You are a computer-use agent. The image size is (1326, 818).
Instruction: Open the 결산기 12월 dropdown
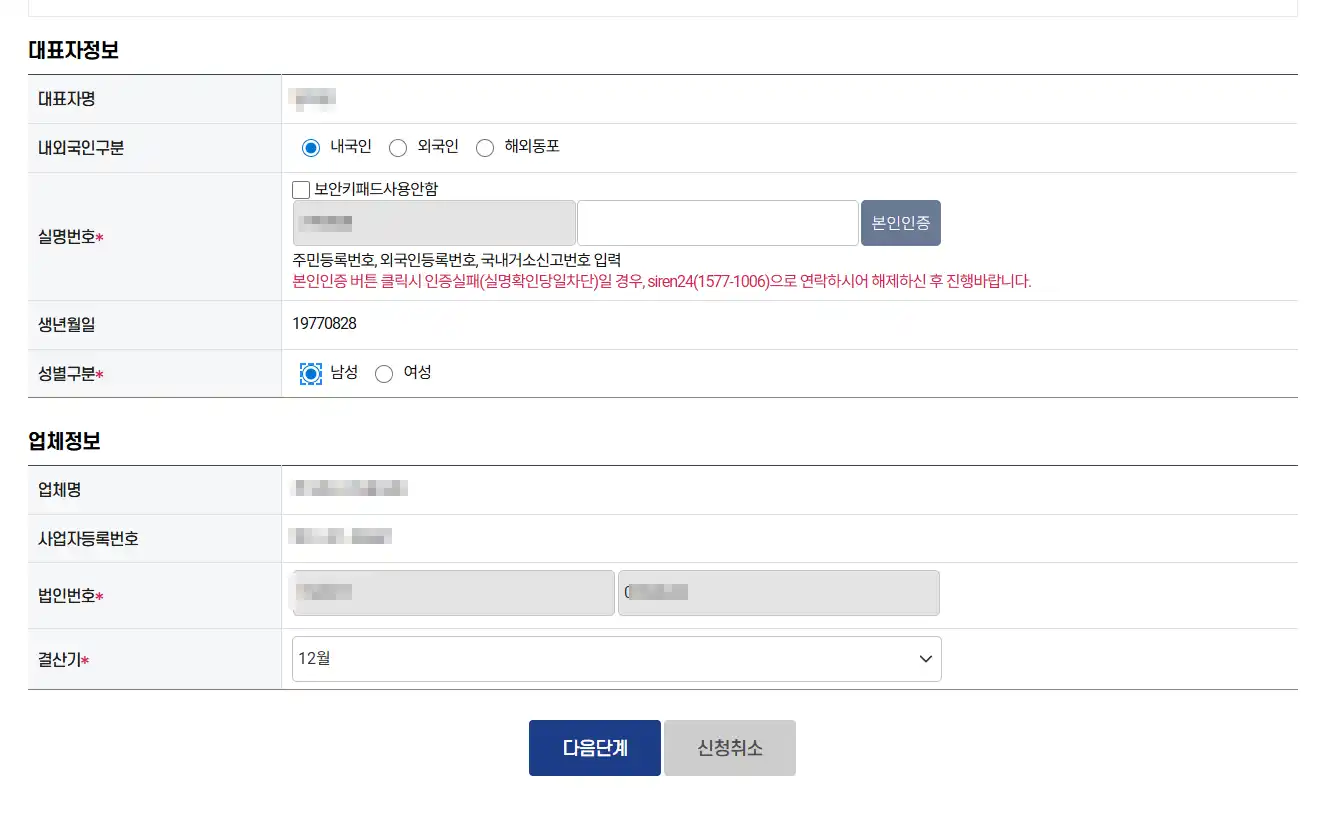point(617,659)
